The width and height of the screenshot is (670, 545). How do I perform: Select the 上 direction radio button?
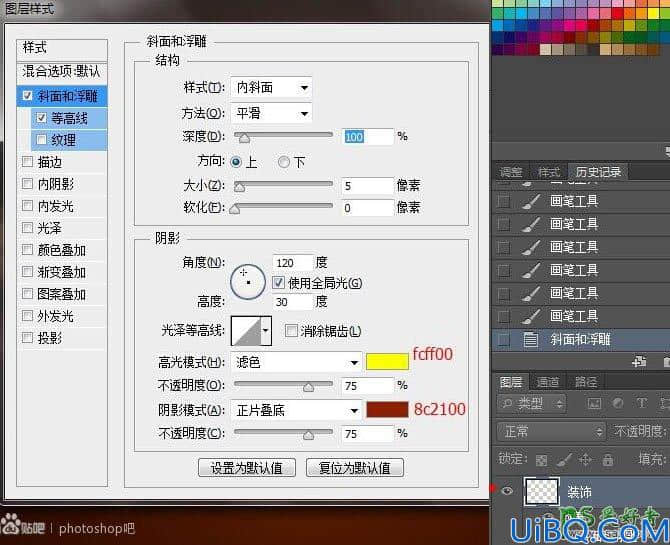(x=236, y=162)
